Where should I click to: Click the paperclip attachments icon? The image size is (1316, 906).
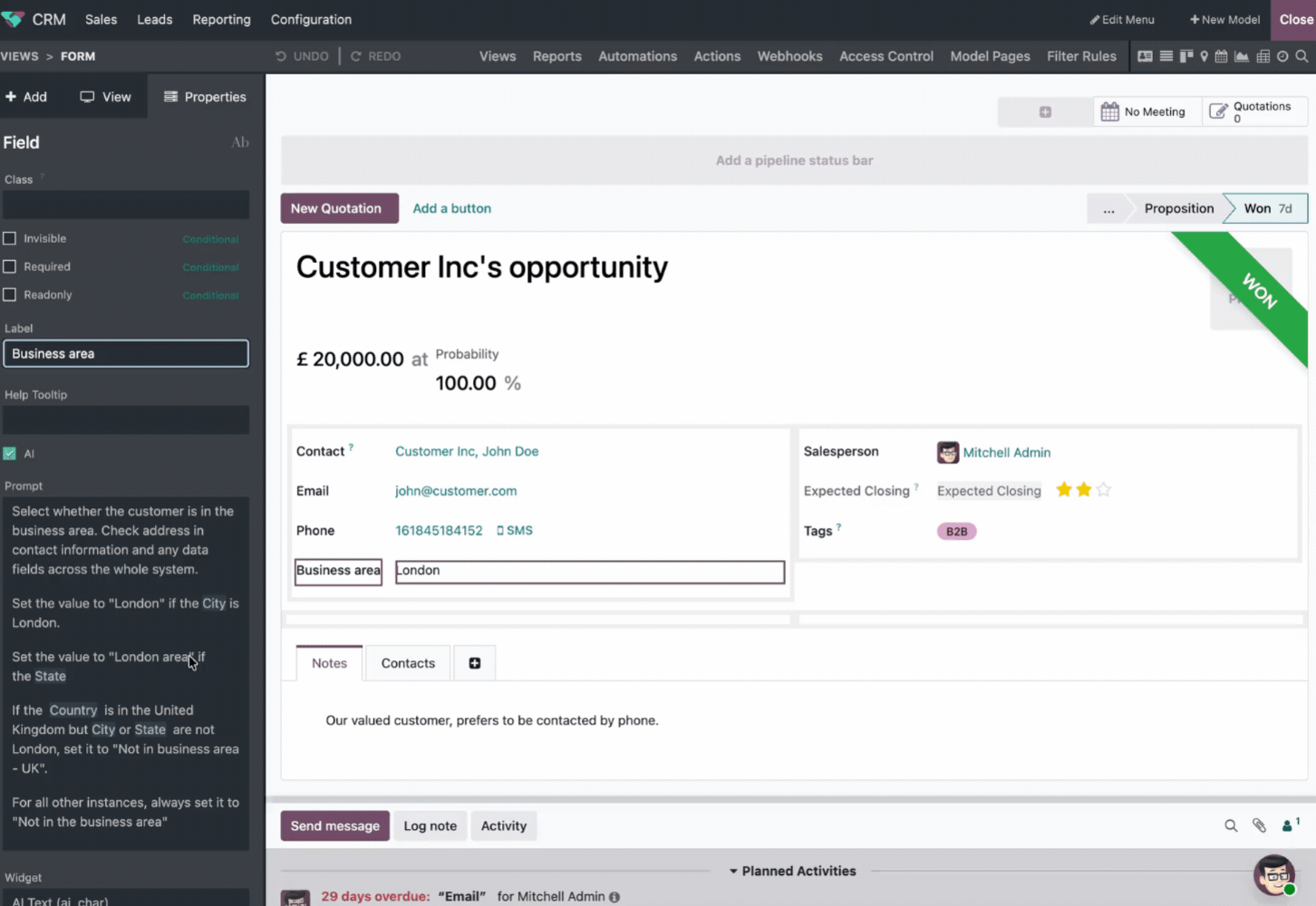[1259, 825]
